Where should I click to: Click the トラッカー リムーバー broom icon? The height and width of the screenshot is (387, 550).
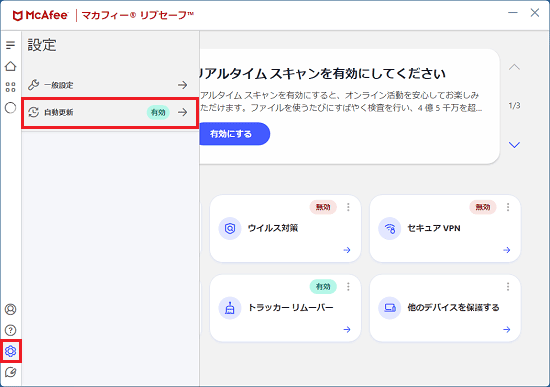tap(230, 308)
